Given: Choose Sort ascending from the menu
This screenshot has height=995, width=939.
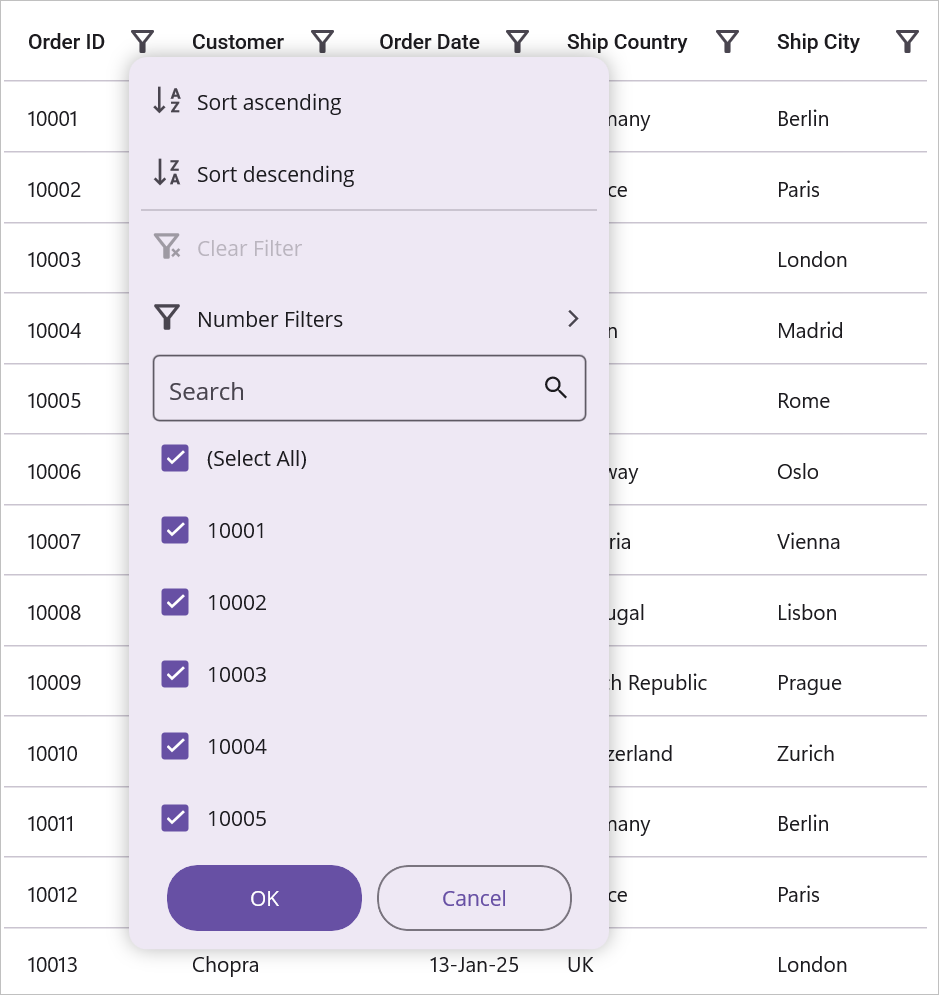Looking at the screenshot, I should click(x=369, y=102).
